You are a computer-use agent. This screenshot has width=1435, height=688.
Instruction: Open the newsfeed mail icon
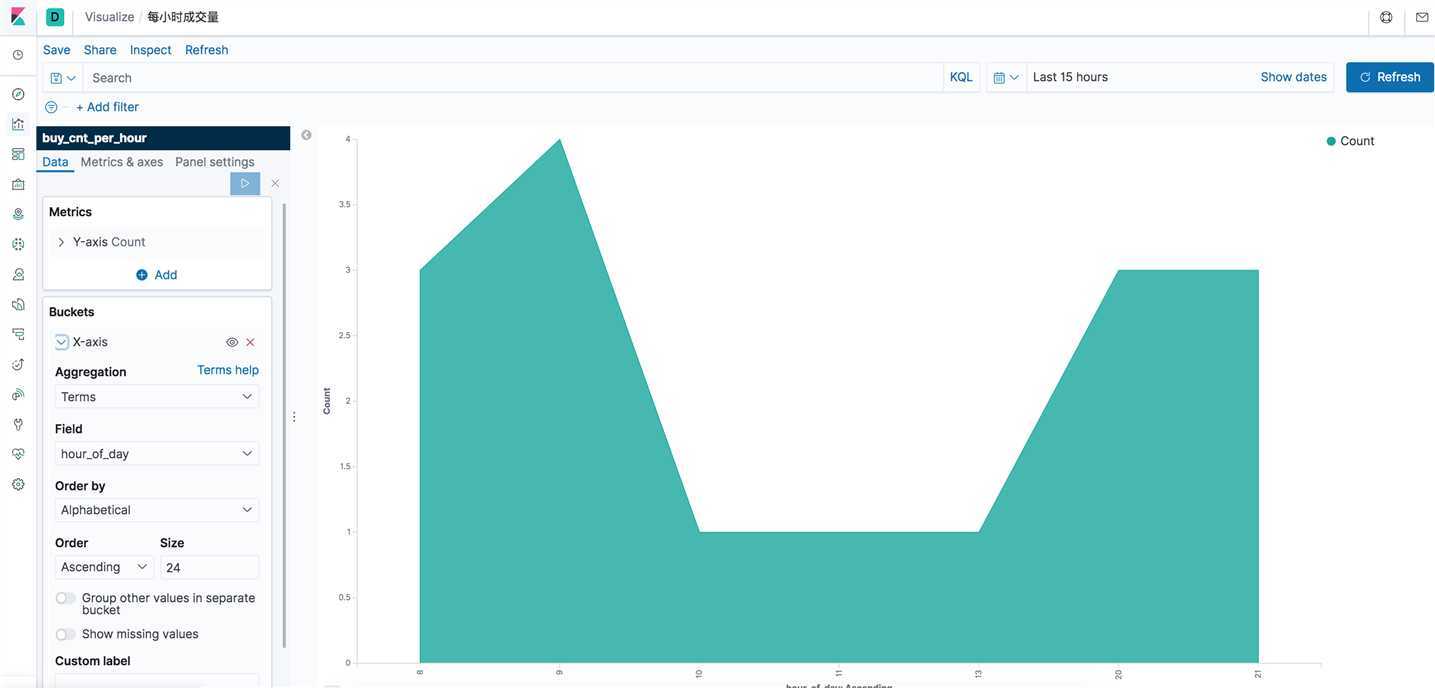click(1422, 17)
